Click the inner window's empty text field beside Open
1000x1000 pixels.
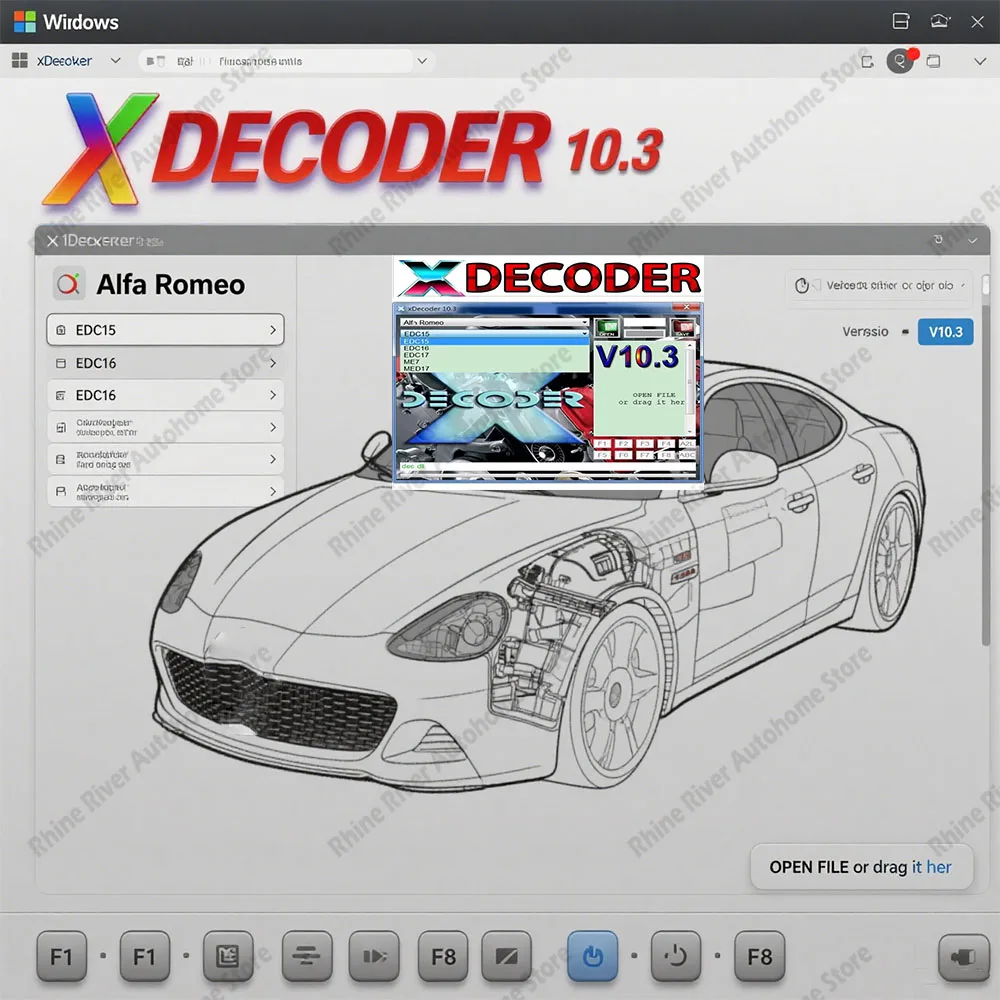click(x=645, y=322)
